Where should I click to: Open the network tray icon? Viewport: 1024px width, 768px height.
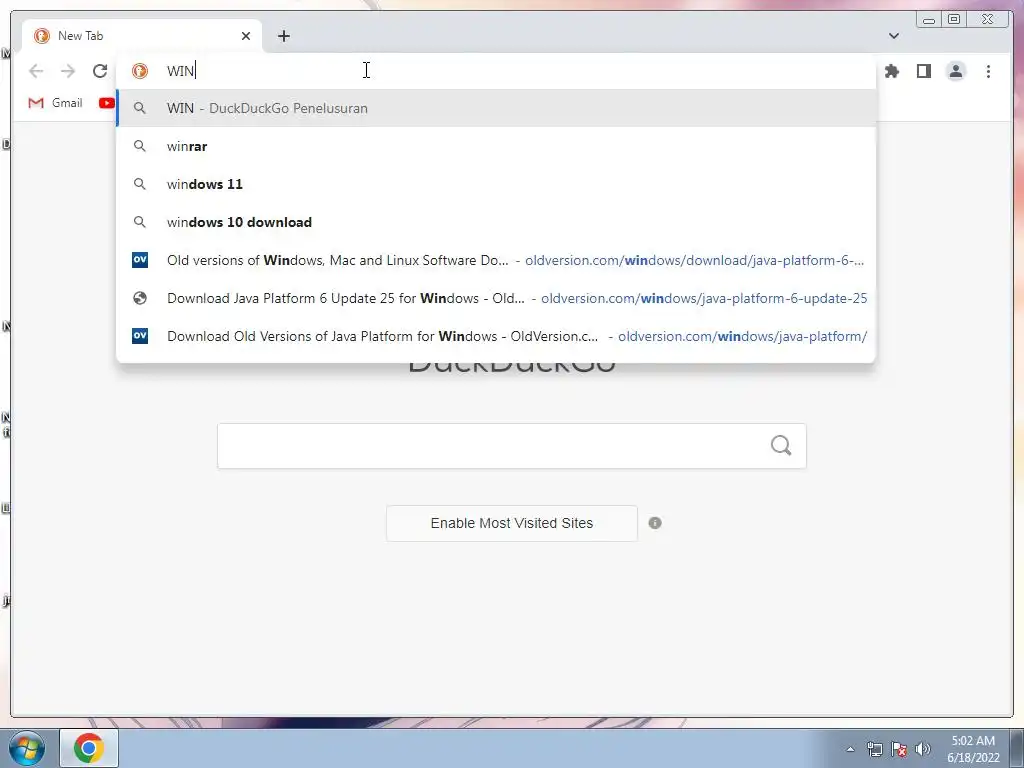click(x=874, y=749)
